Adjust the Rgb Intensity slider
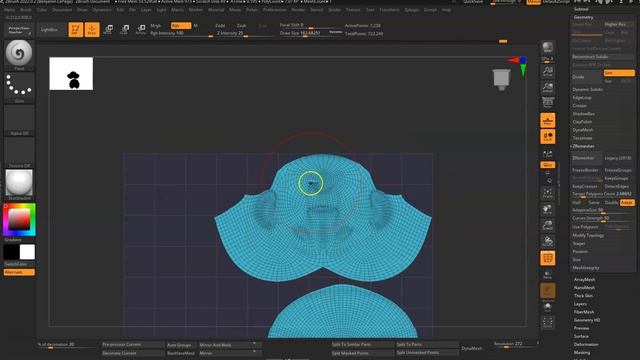 point(182,33)
